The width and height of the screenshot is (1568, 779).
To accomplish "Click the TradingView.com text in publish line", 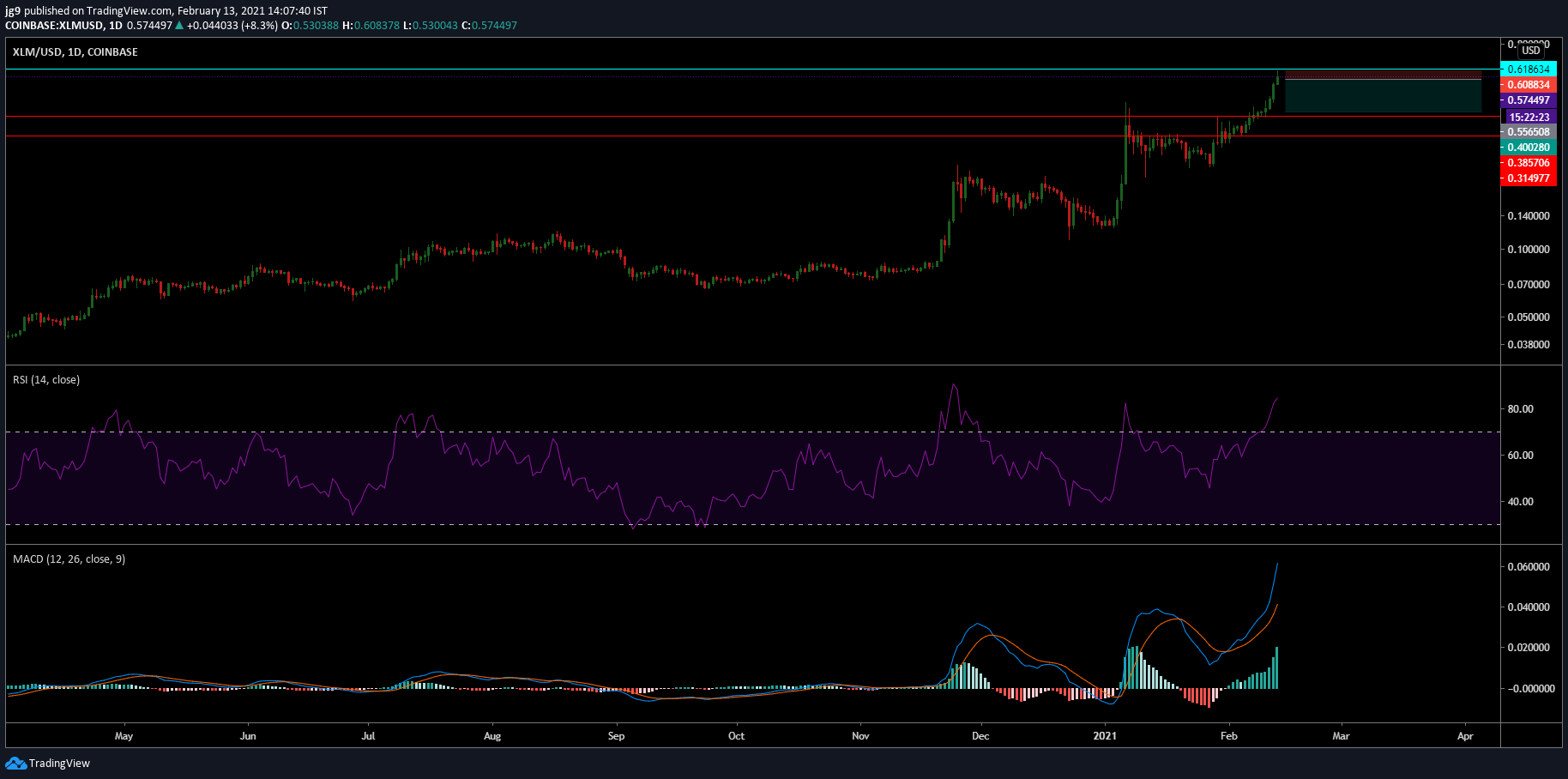I will click(130, 11).
